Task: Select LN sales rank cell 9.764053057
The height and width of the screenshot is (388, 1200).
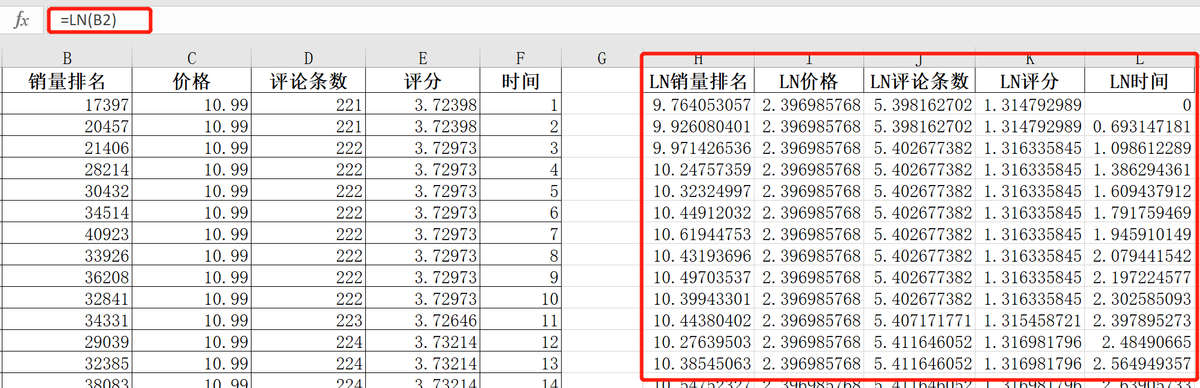Action: [698, 104]
